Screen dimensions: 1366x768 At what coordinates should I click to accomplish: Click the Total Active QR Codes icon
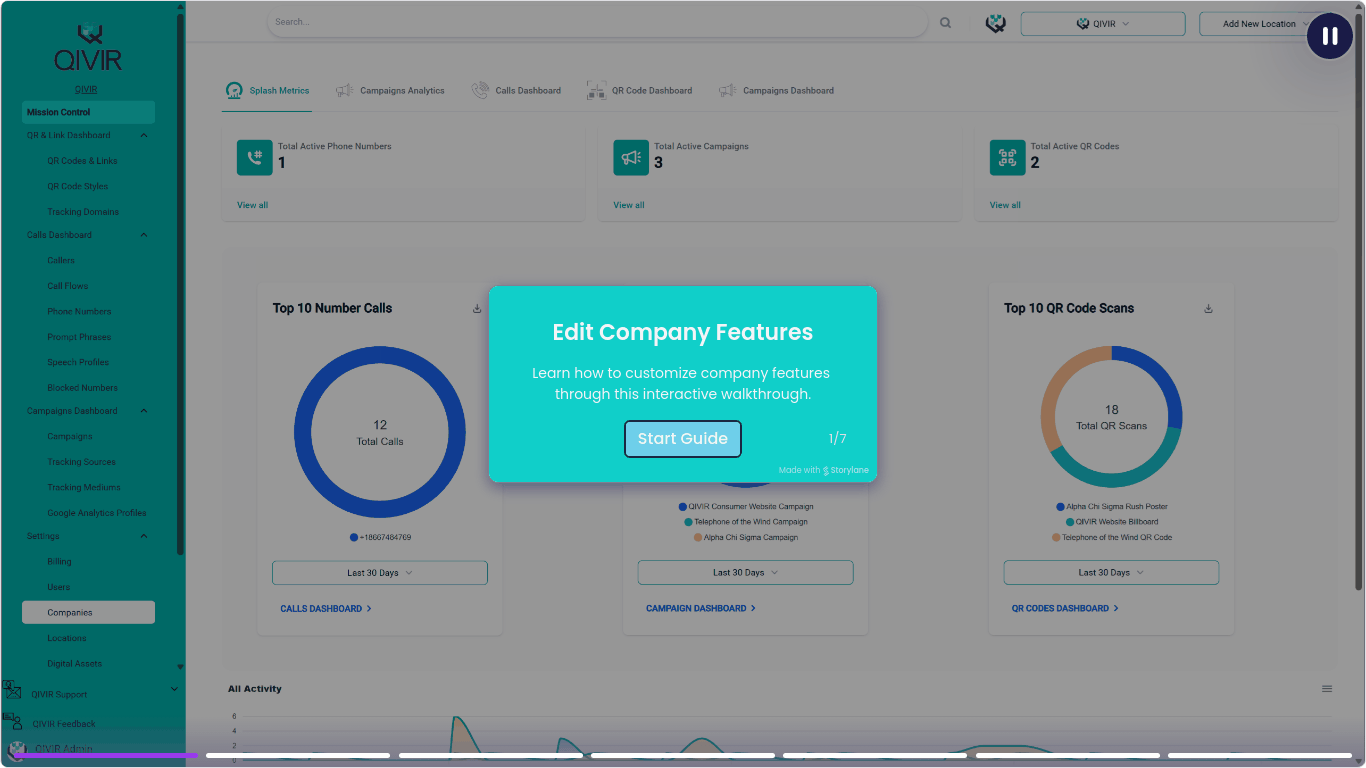(x=1008, y=158)
